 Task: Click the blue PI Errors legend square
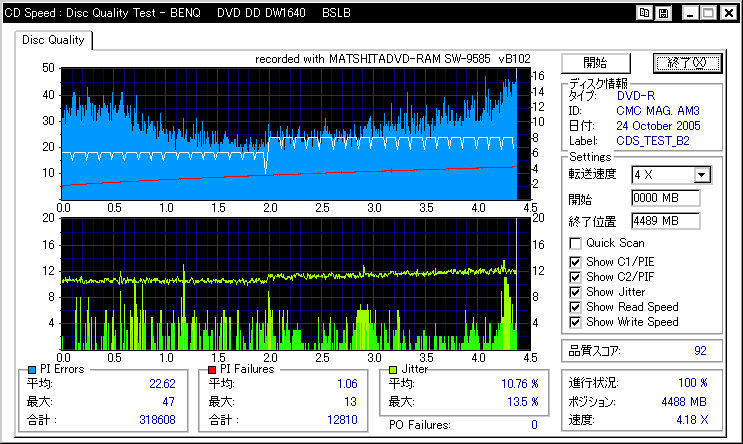[32, 370]
